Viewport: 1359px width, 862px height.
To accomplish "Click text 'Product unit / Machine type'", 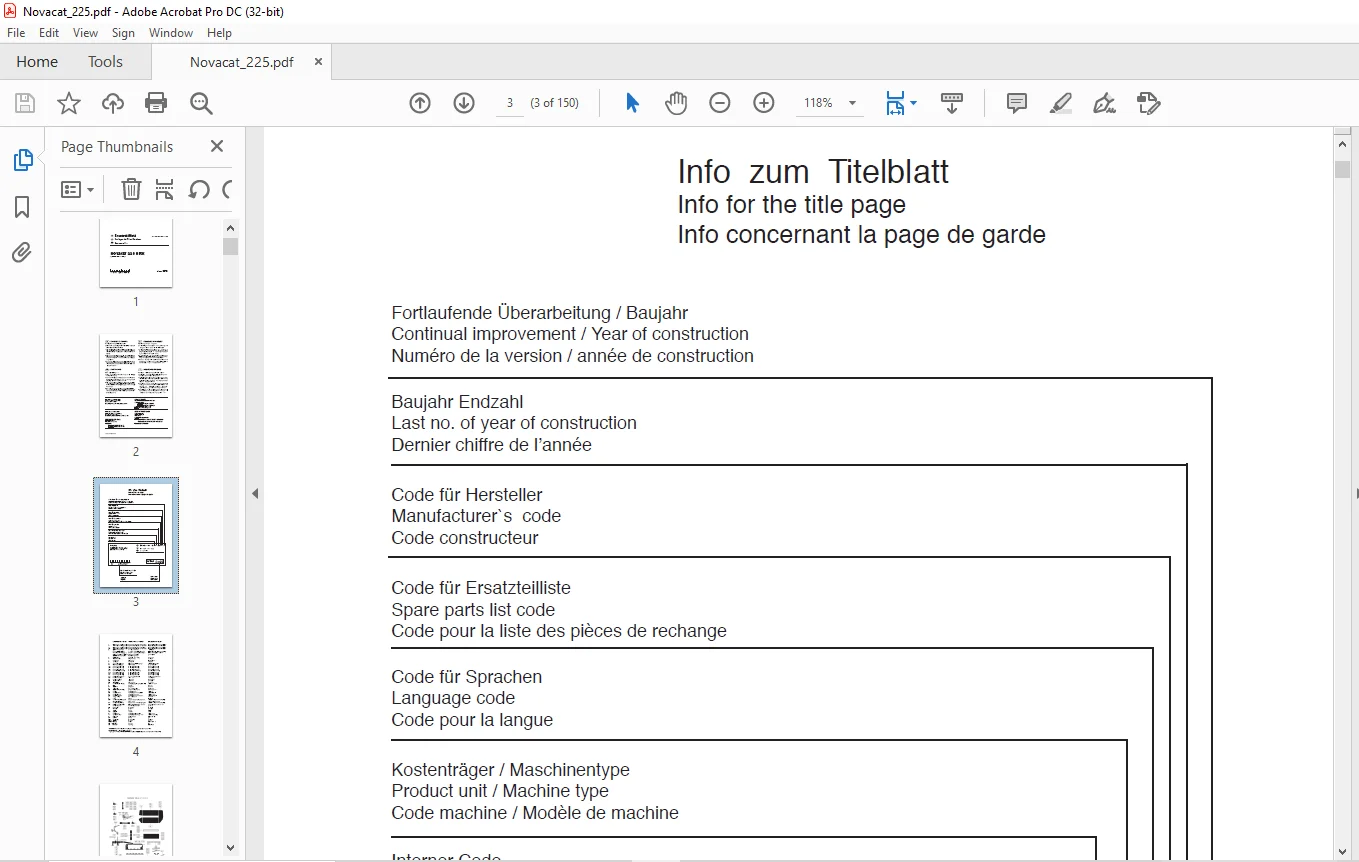I will click(x=500, y=791).
